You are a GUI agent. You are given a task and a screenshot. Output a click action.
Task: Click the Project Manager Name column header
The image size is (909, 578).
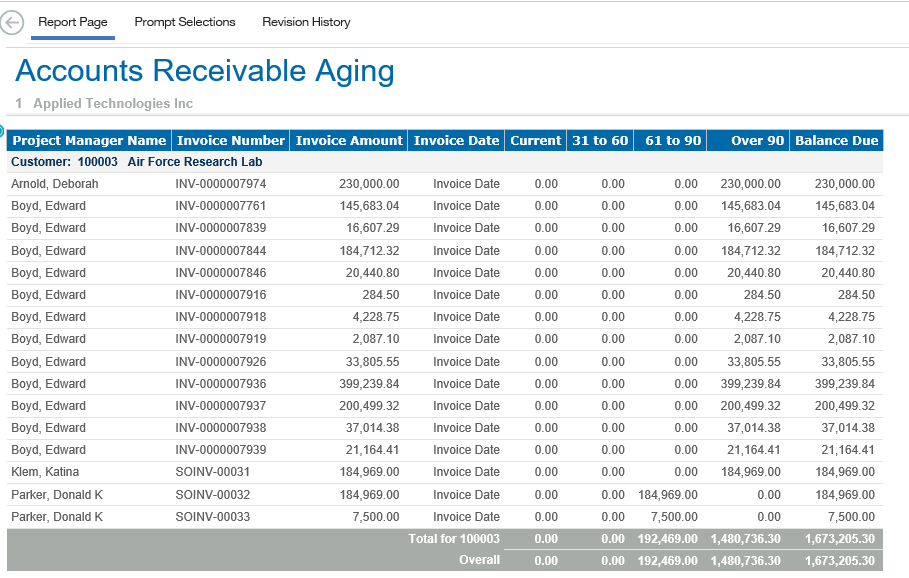point(89,141)
